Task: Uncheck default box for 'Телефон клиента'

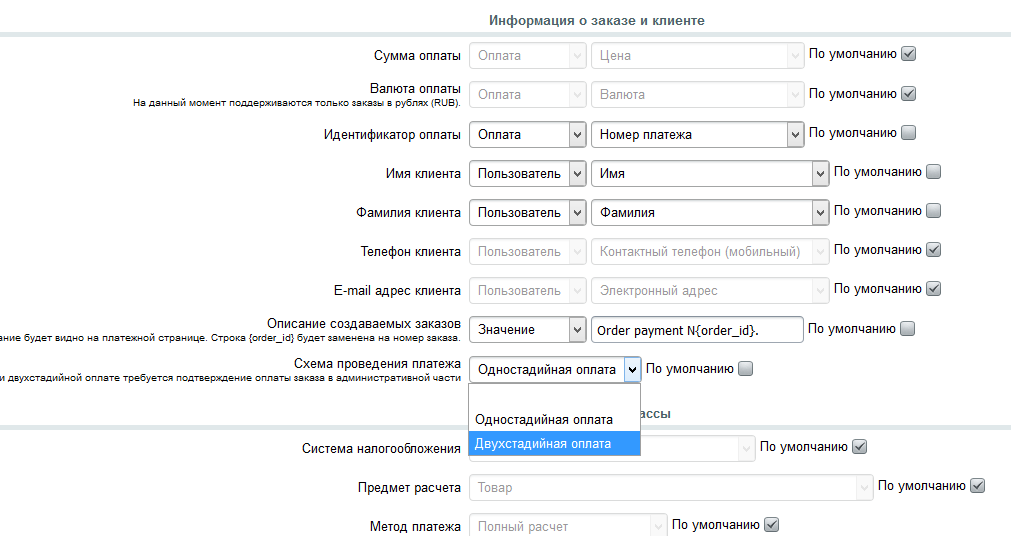Action: (x=933, y=249)
